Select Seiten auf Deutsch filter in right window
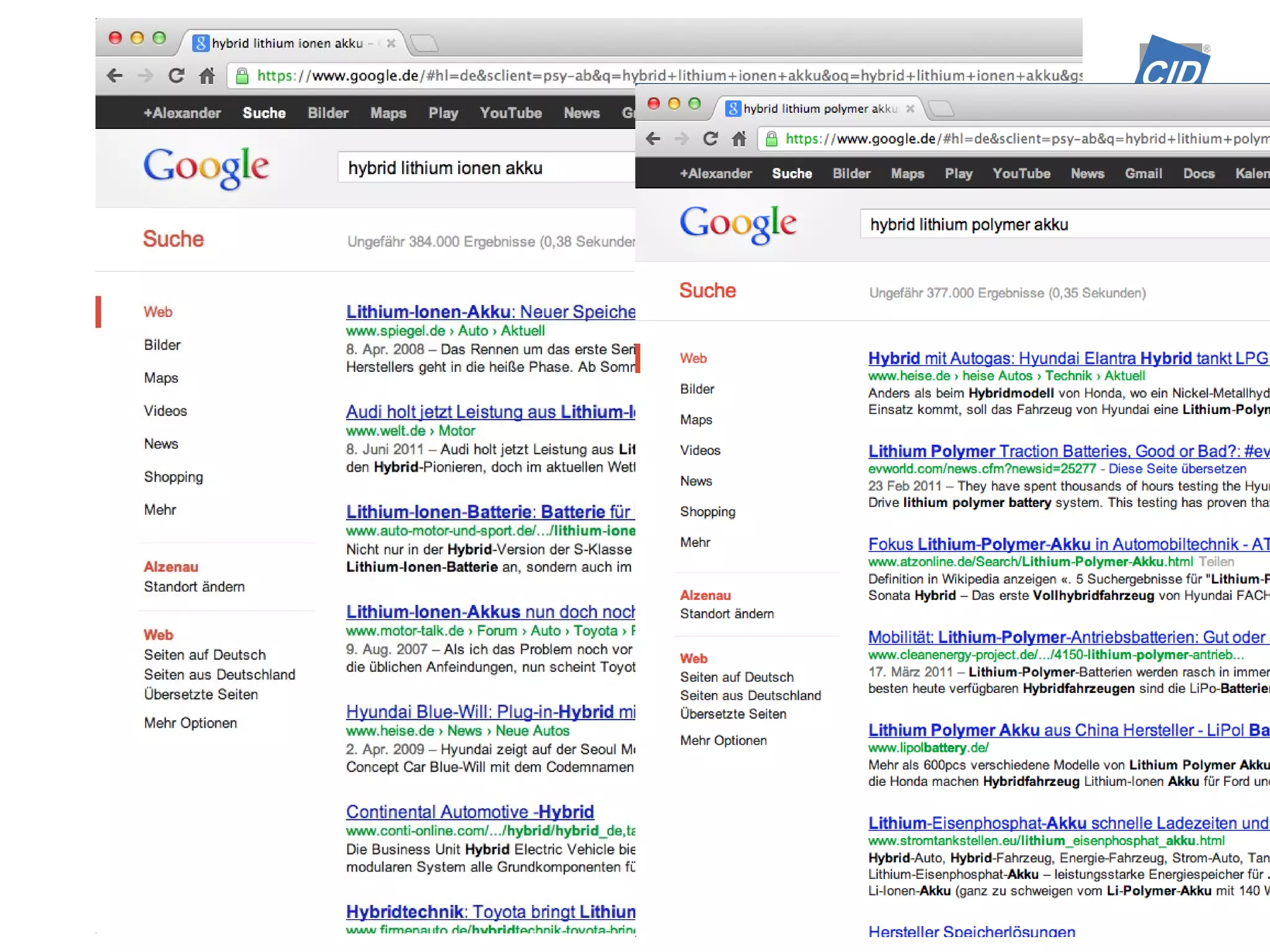The image size is (1270, 952). 736,677
